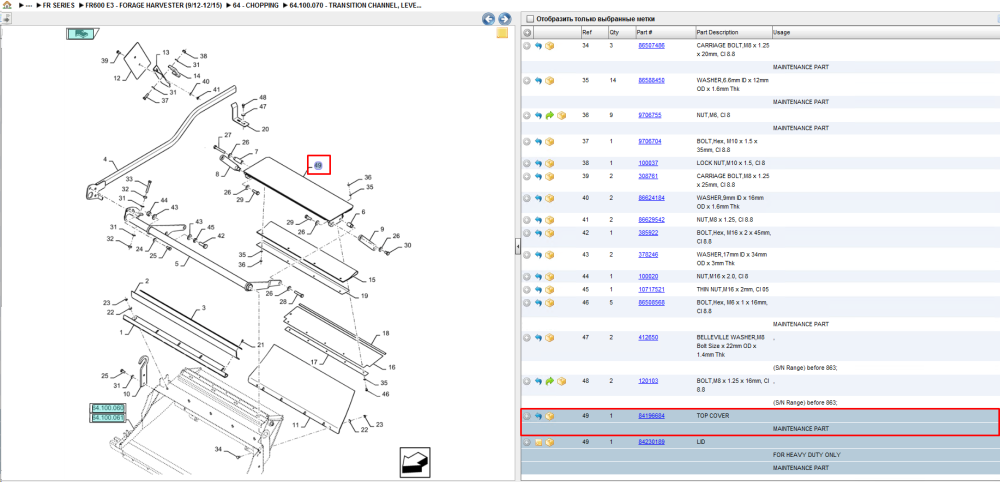Click the 'LID' description text
The image size is (1000, 482).
[700, 442]
